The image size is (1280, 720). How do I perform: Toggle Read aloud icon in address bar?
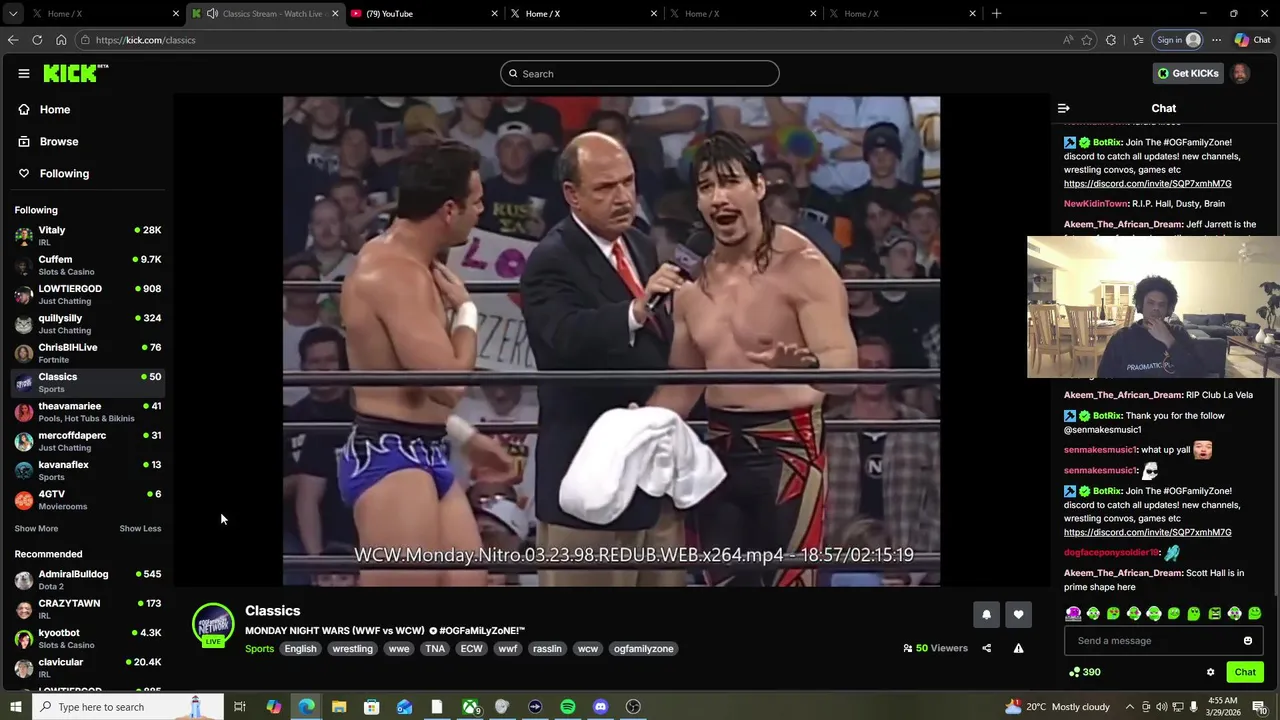pos(1068,40)
